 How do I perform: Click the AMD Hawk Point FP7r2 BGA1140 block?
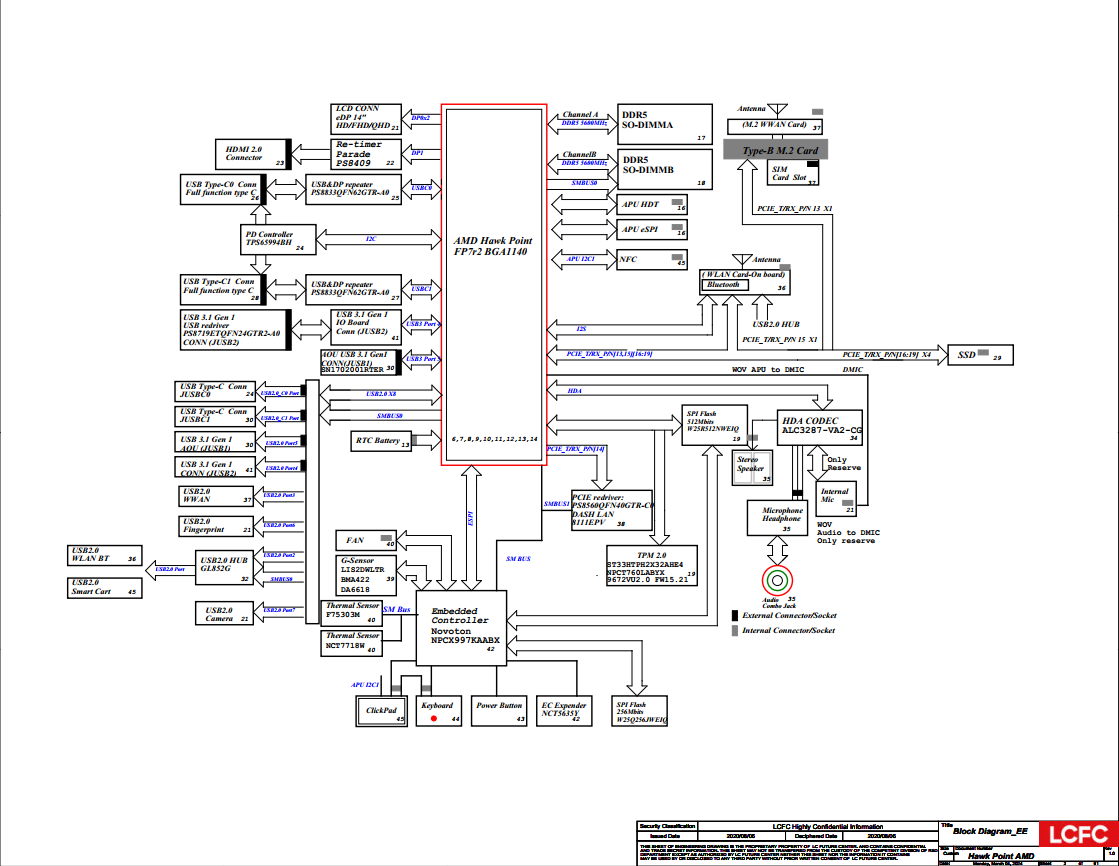pos(494,284)
